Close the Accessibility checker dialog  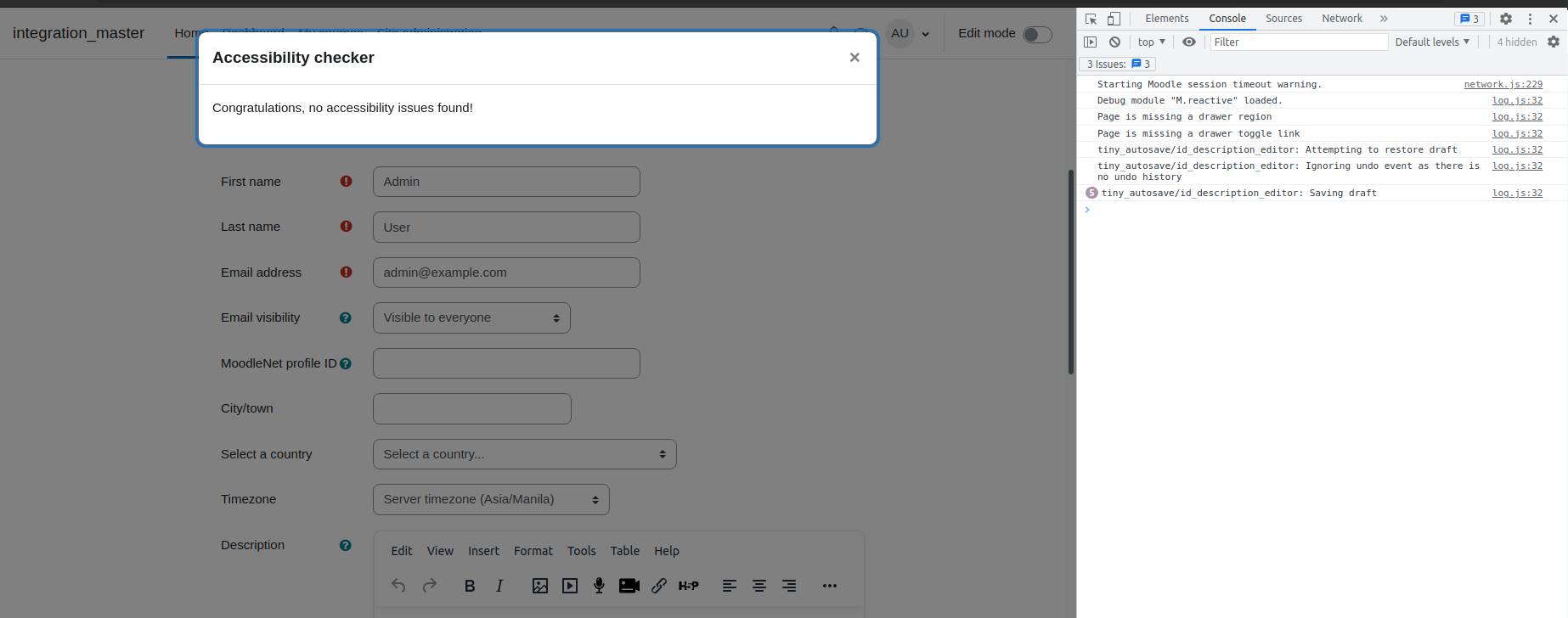855,58
